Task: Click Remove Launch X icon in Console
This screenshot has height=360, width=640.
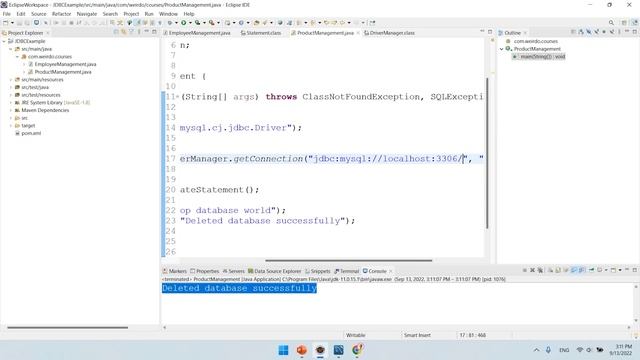Action: (533, 270)
